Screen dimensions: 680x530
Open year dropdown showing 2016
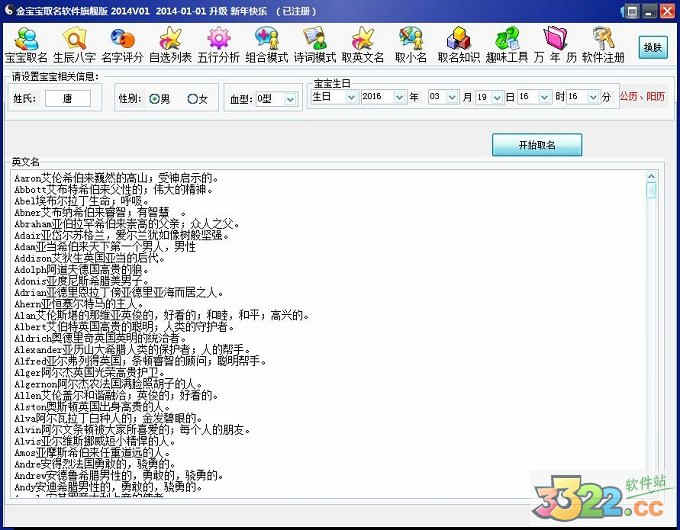399,97
